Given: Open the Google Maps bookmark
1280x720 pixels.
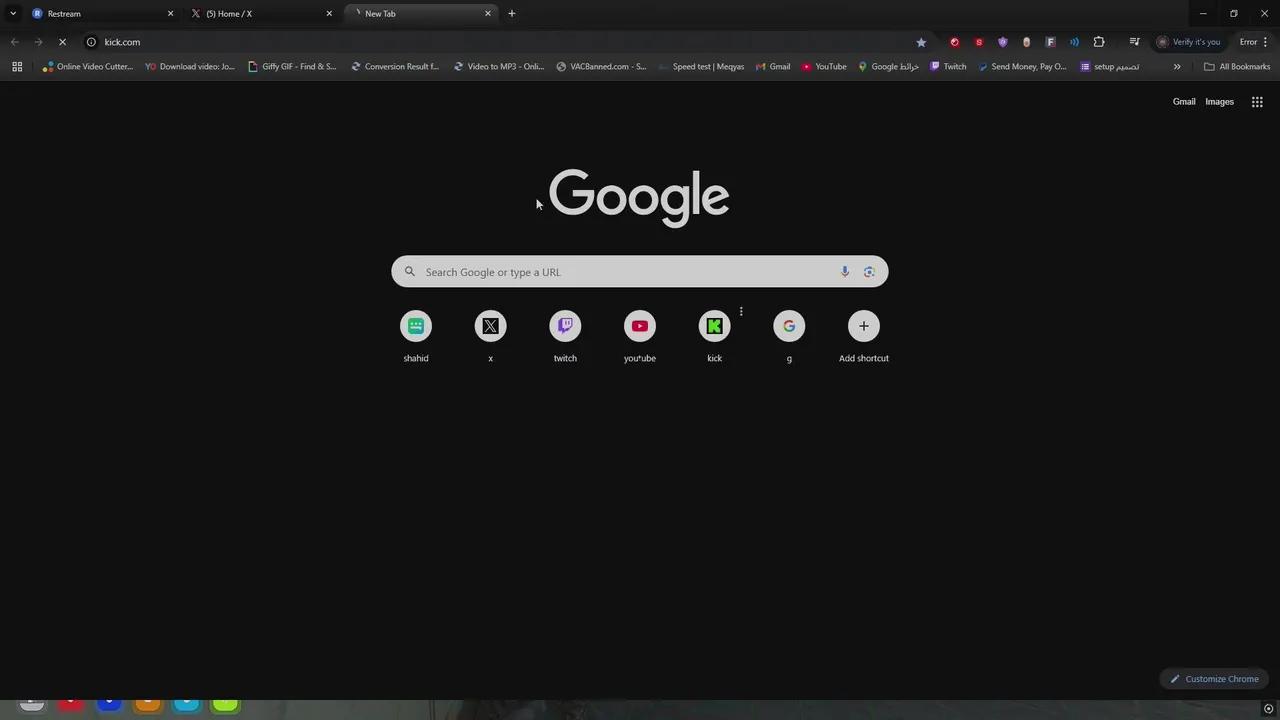Looking at the screenshot, I should tap(888, 67).
